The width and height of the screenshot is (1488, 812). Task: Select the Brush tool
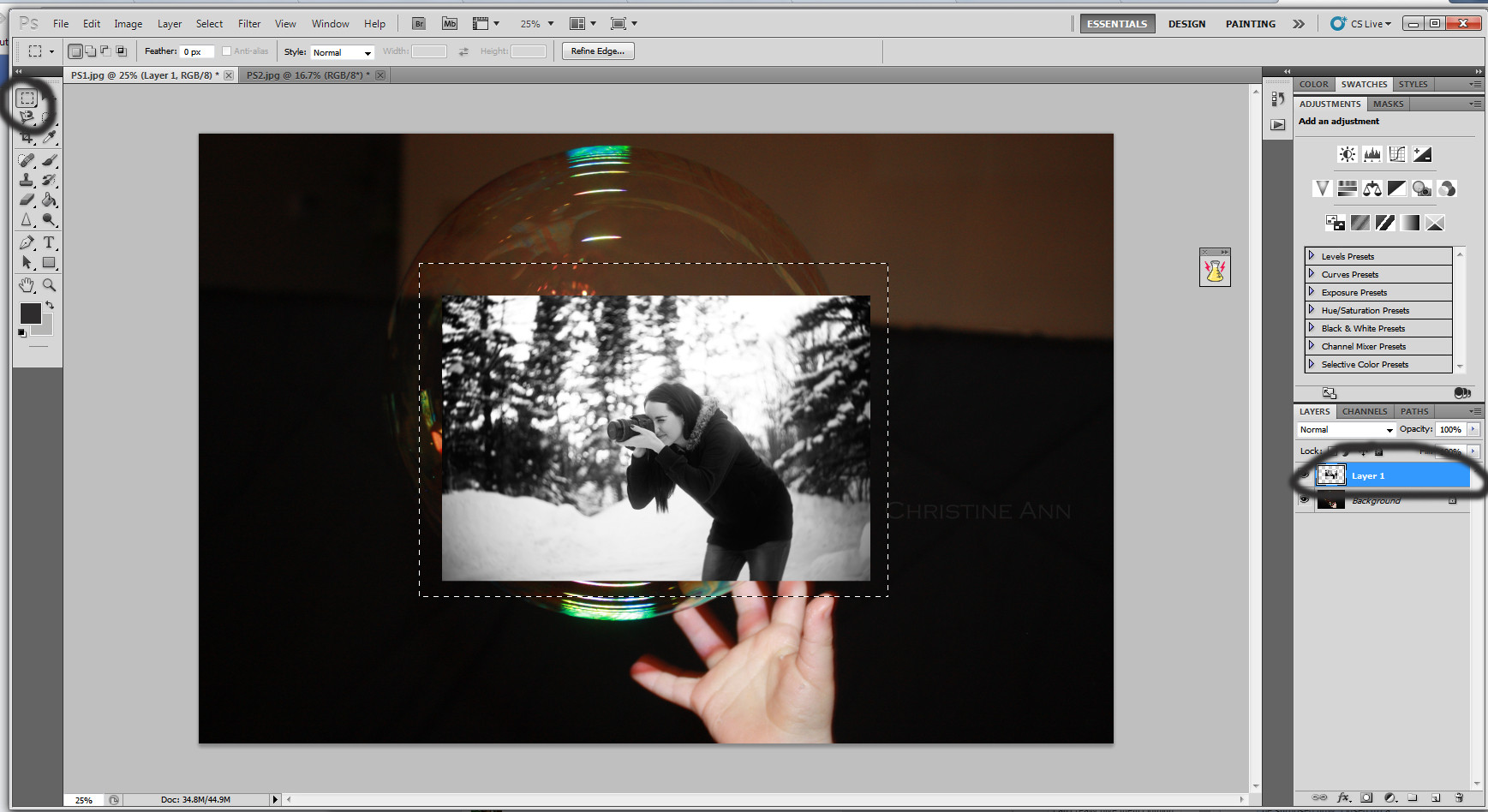50,160
